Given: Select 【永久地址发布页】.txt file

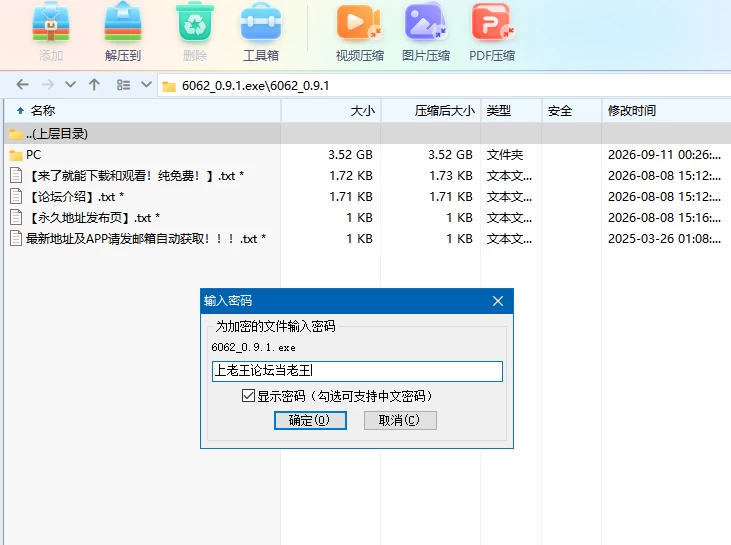Looking at the screenshot, I should (367, 218).
